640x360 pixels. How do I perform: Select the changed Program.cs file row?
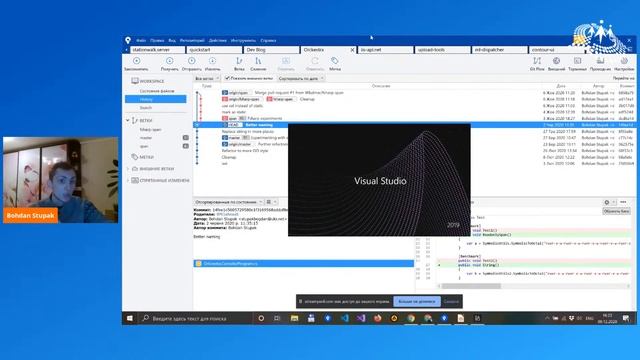[304, 264]
